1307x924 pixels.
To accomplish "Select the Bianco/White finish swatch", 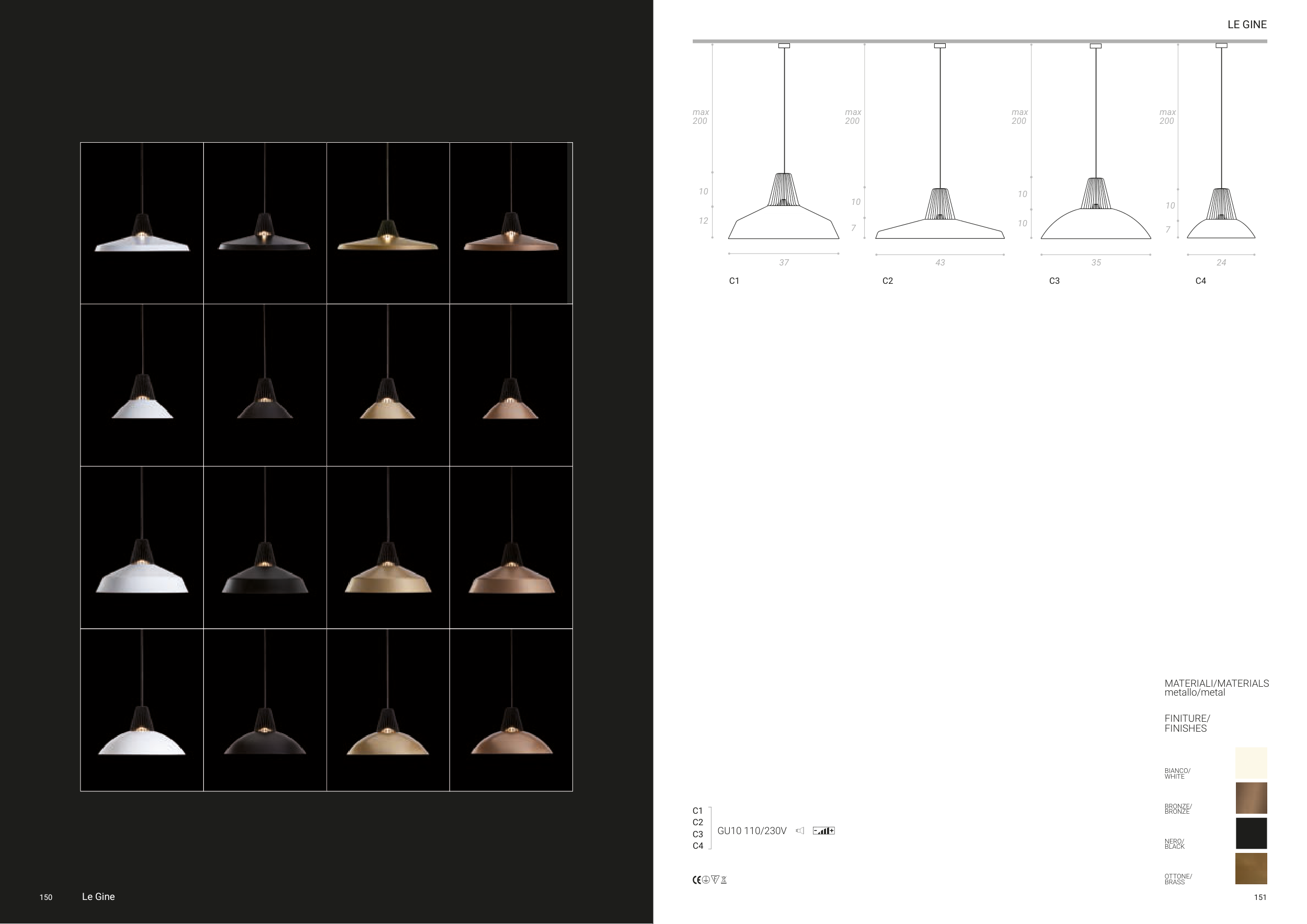I will [x=1251, y=763].
